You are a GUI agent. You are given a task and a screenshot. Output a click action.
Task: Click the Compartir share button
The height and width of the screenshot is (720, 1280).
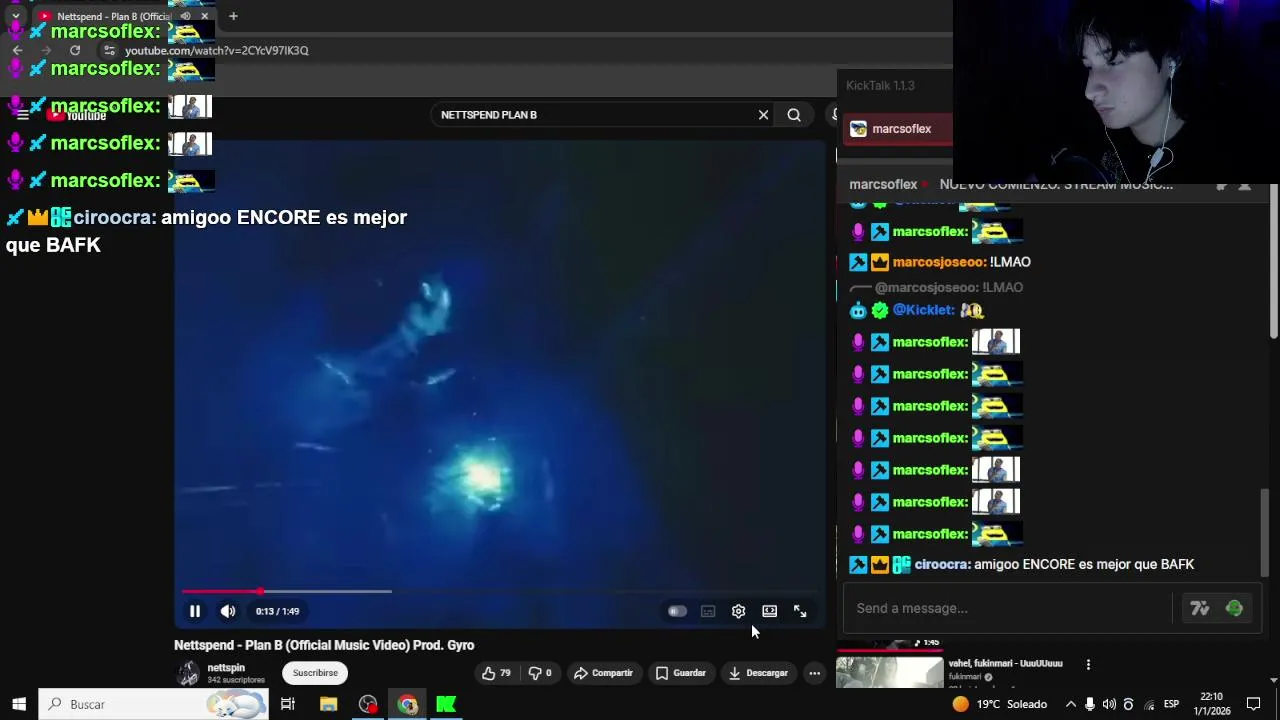(x=603, y=673)
